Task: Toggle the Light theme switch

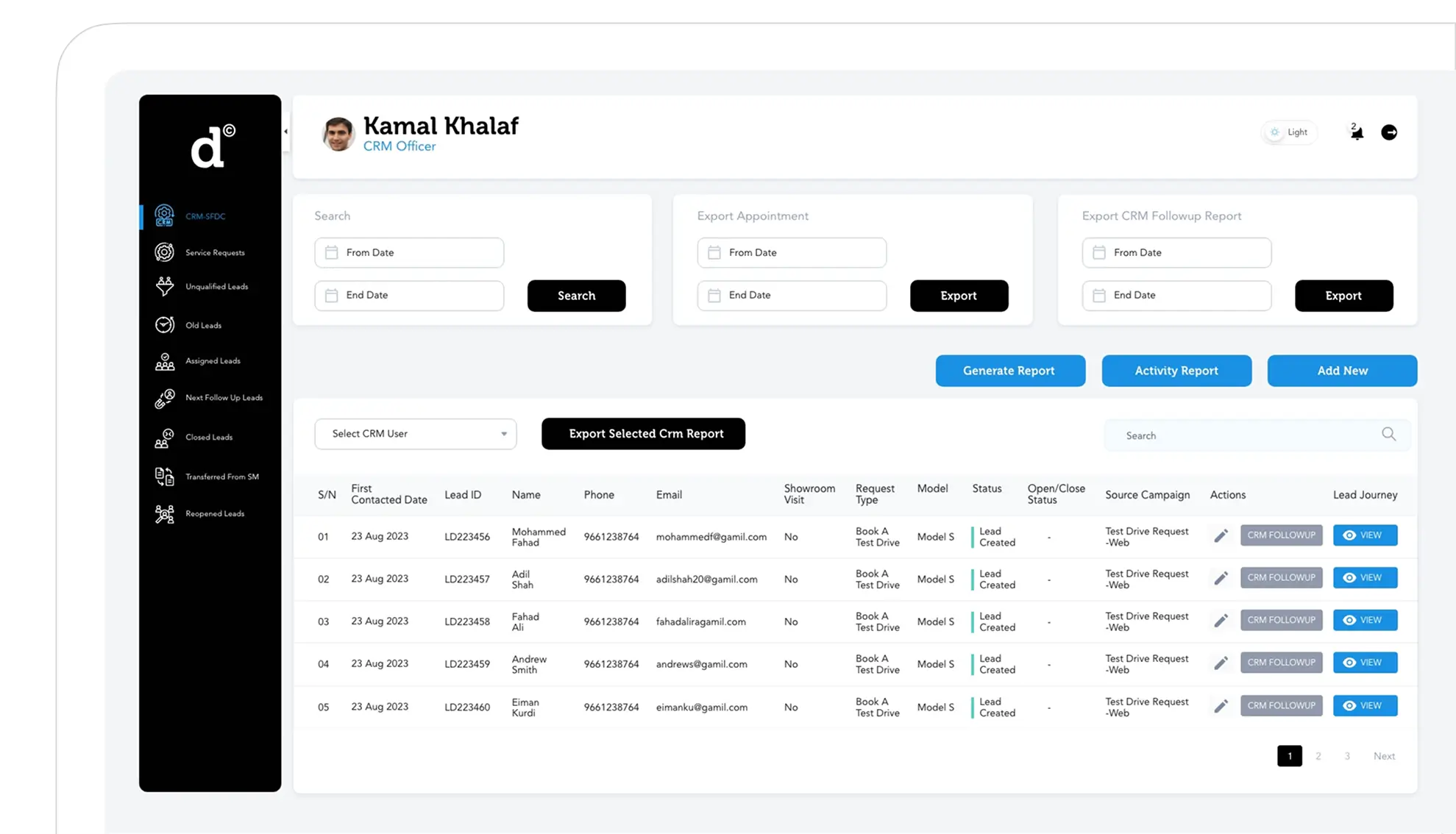Action: click(1289, 132)
